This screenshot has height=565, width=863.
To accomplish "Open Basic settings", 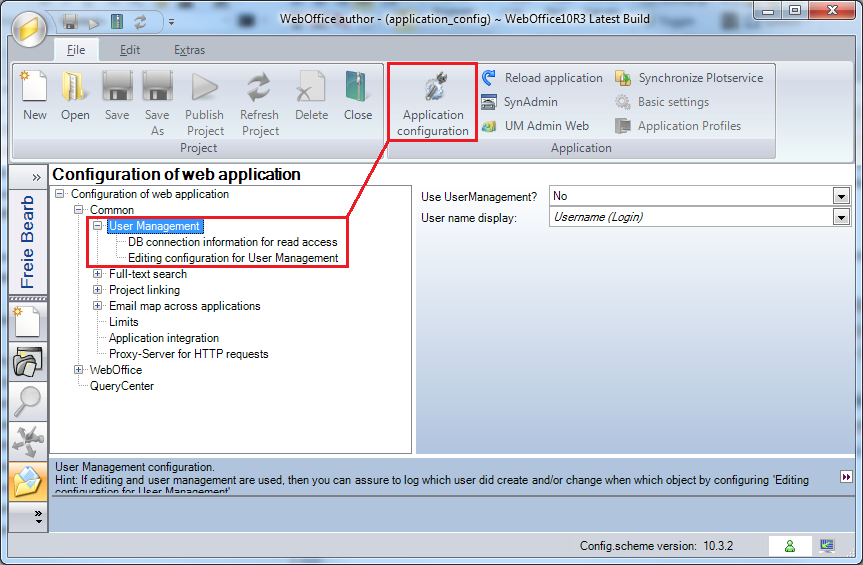I will [x=662, y=102].
